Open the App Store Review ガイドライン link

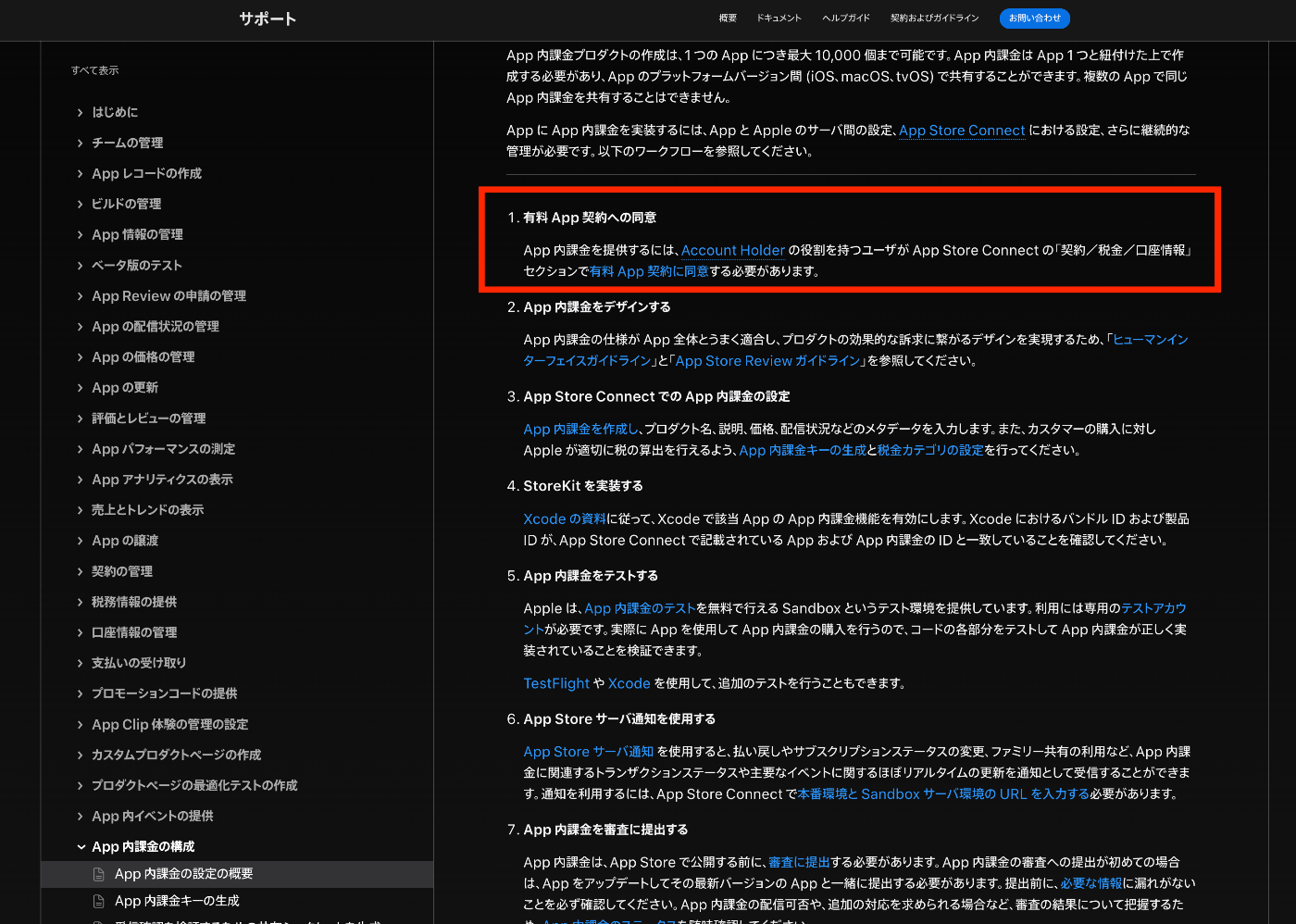click(x=767, y=361)
